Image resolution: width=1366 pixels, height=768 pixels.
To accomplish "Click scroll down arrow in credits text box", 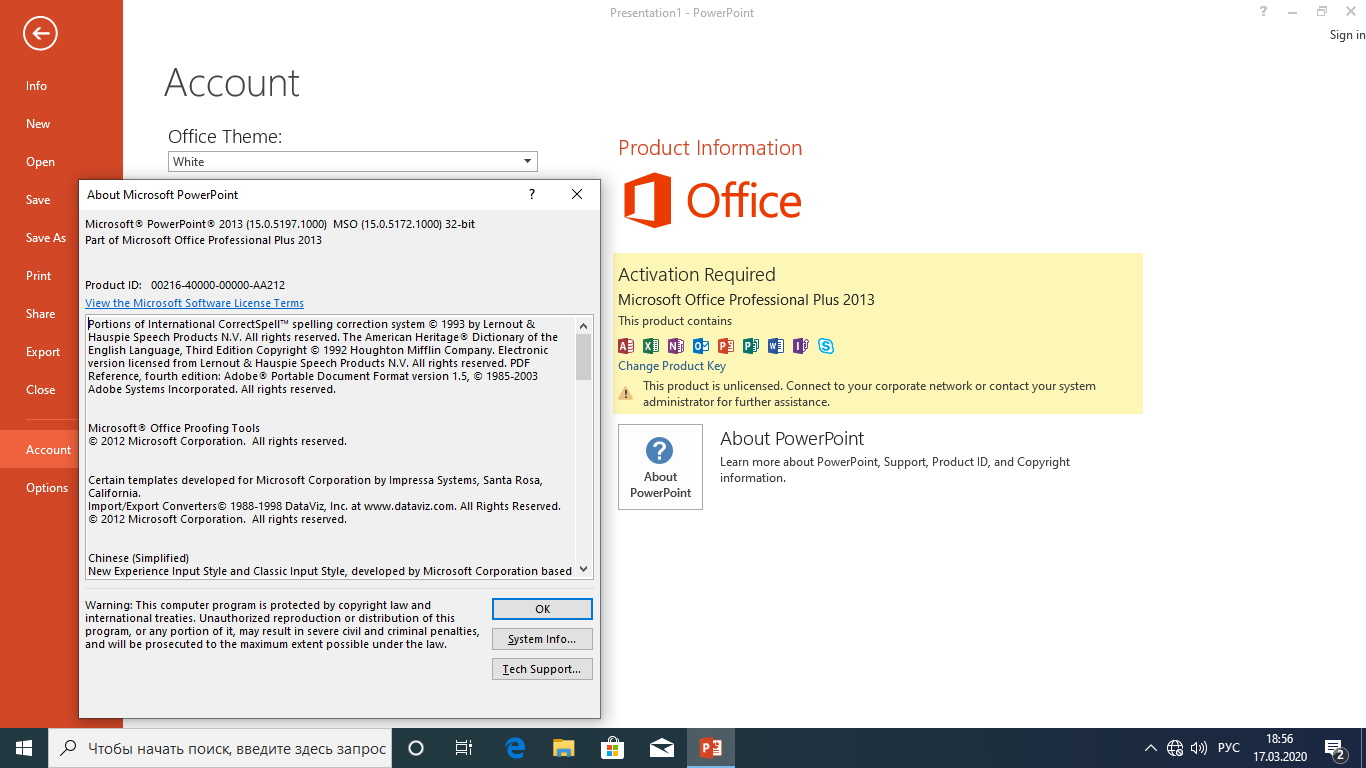I will tap(584, 570).
